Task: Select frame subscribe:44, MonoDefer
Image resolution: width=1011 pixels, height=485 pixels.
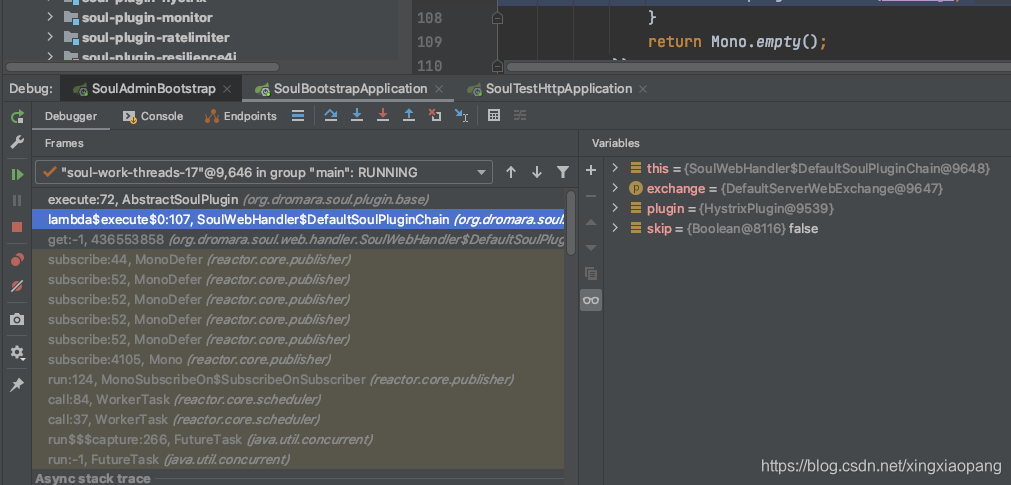Action: [x=298, y=259]
